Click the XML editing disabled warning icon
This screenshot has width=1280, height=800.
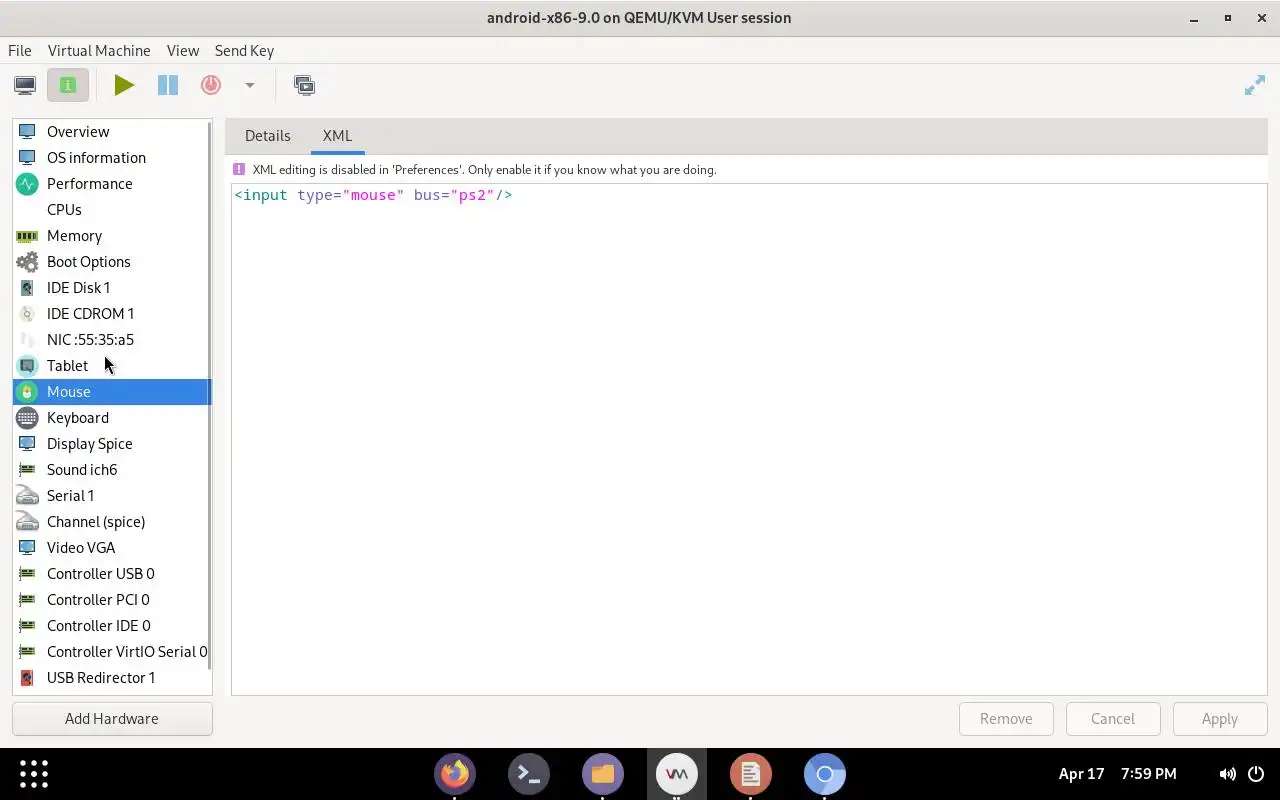(x=239, y=169)
